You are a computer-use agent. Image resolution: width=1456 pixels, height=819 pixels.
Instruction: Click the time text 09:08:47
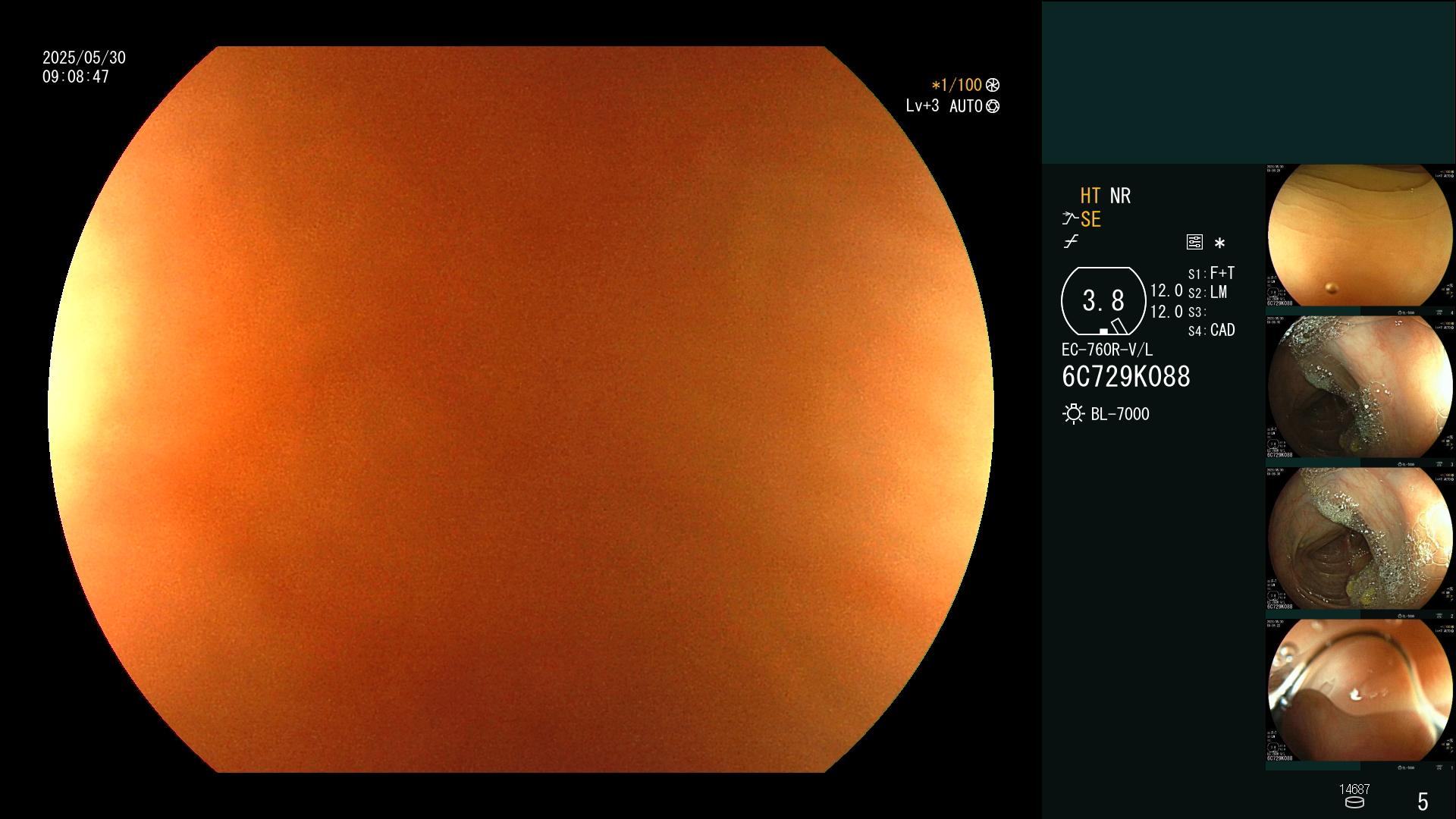pyautogui.click(x=76, y=77)
